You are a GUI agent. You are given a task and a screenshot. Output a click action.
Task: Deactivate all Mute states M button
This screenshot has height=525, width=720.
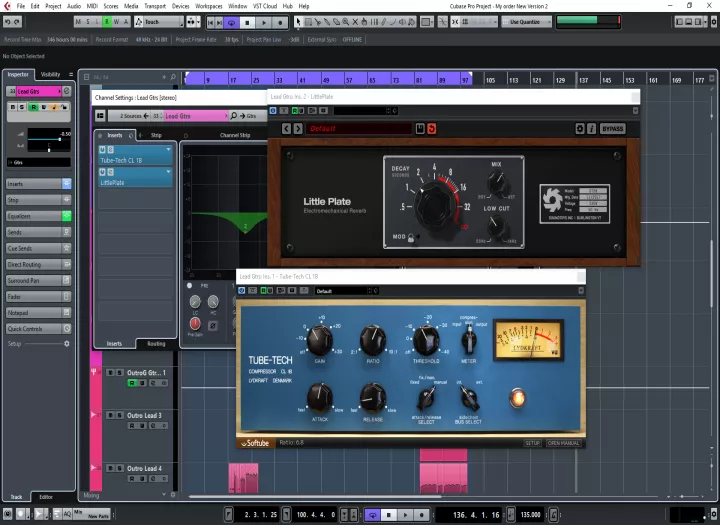pyautogui.click(x=78, y=22)
